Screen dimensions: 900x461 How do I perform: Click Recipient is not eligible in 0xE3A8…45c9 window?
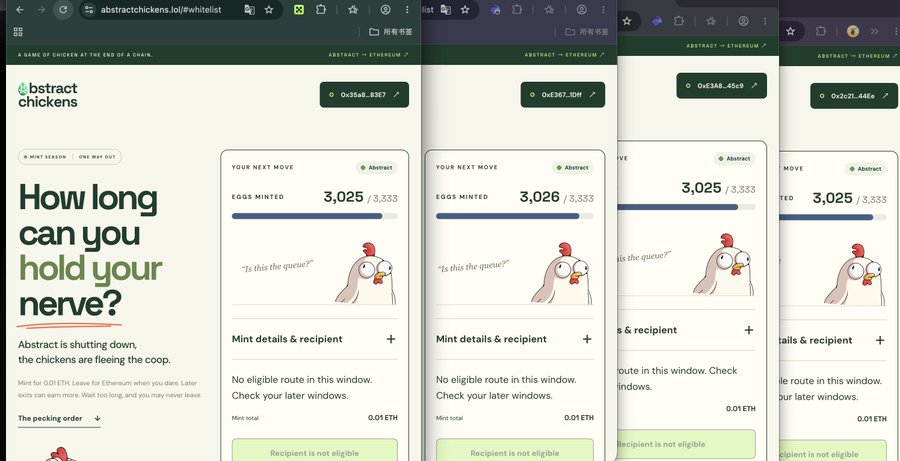(x=686, y=444)
